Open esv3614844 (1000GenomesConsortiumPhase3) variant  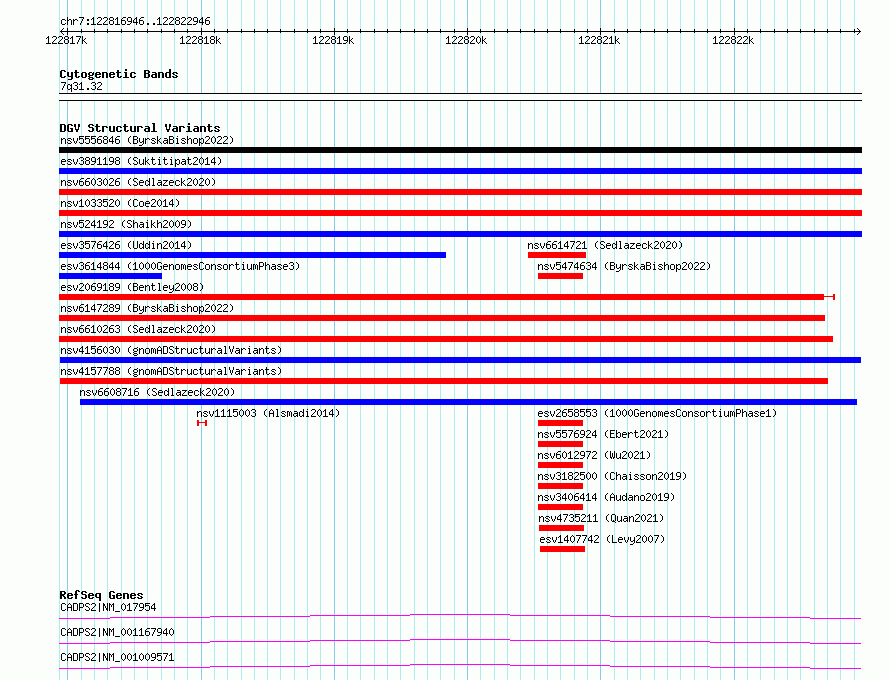[180, 266]
